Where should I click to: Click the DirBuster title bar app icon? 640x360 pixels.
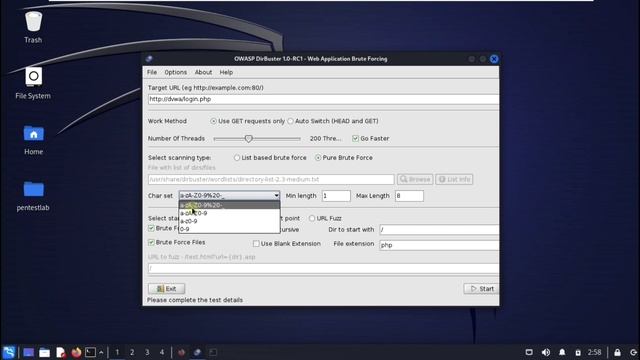point(149,59)
